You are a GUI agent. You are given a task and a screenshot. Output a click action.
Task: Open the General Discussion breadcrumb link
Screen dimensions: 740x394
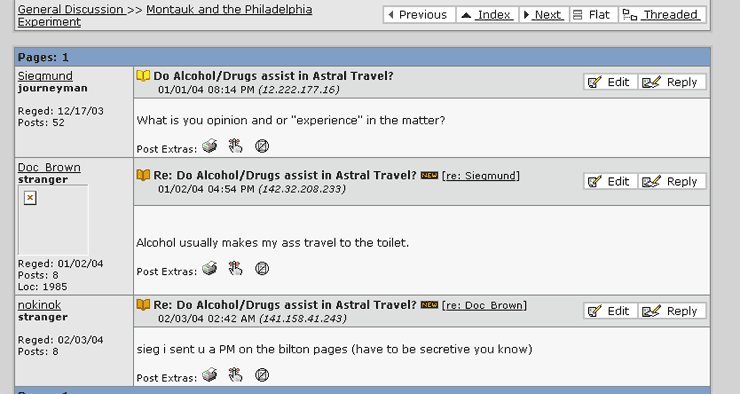point(72,9)
